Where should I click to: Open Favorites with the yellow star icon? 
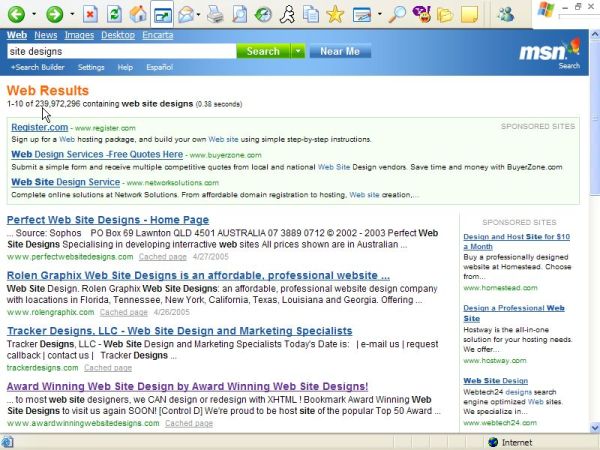[335, 14]
